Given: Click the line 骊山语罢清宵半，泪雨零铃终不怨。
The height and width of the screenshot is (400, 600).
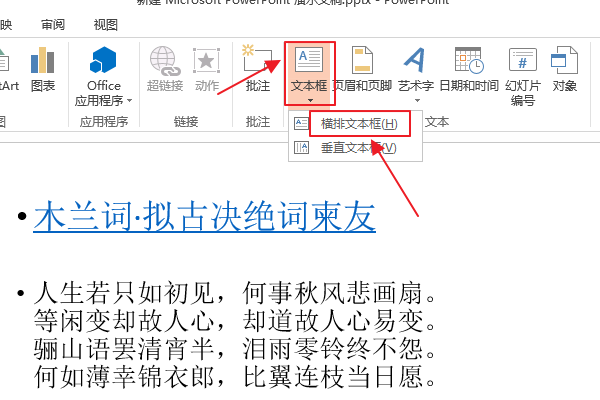Looking at the screenshot, I should click(235, 349).
